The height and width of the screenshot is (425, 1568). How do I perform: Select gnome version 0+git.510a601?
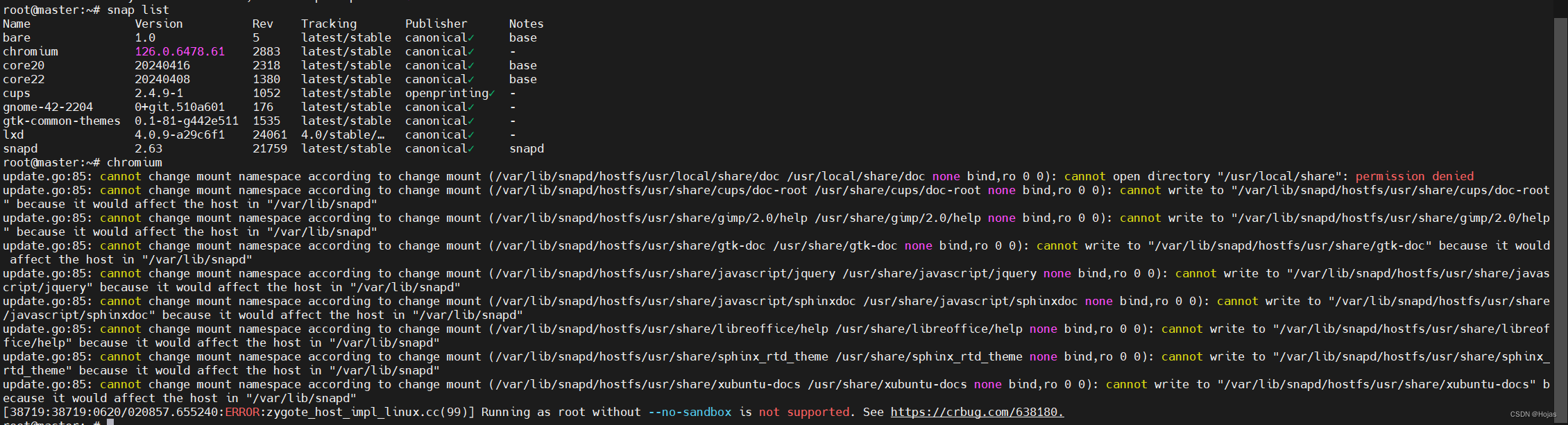180,107
